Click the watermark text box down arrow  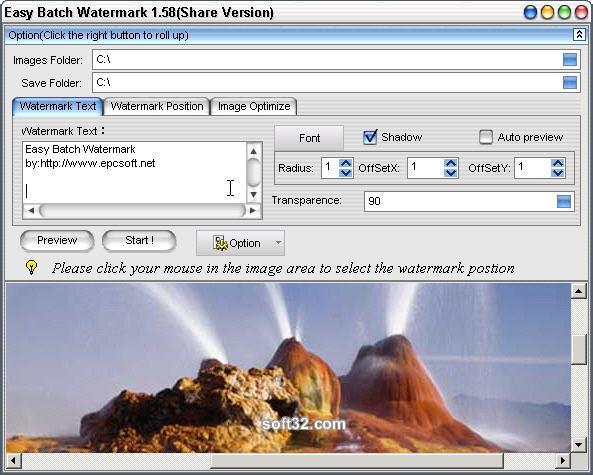click(253, 195)
